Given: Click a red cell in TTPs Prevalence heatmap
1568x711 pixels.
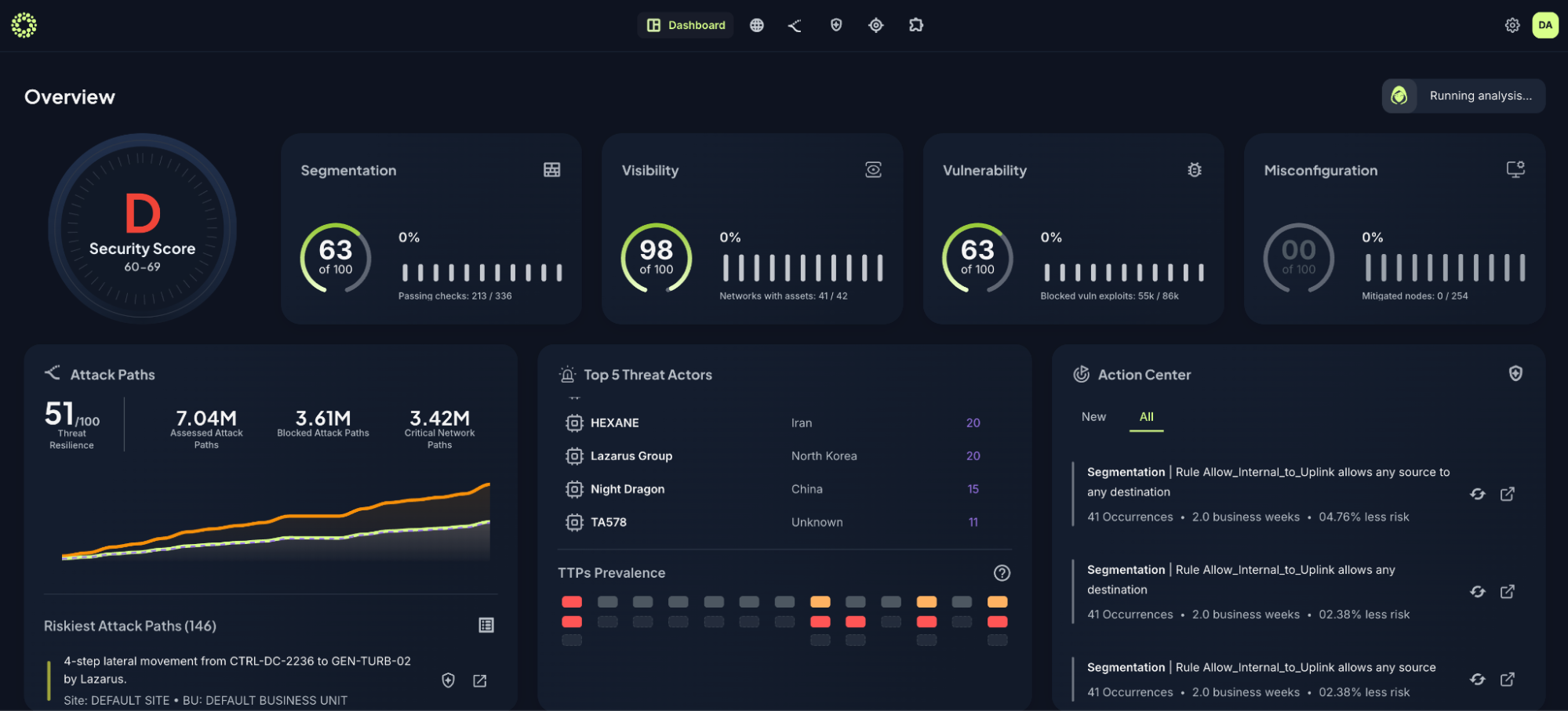Looking at the screenshot, I should coord(572,601).
